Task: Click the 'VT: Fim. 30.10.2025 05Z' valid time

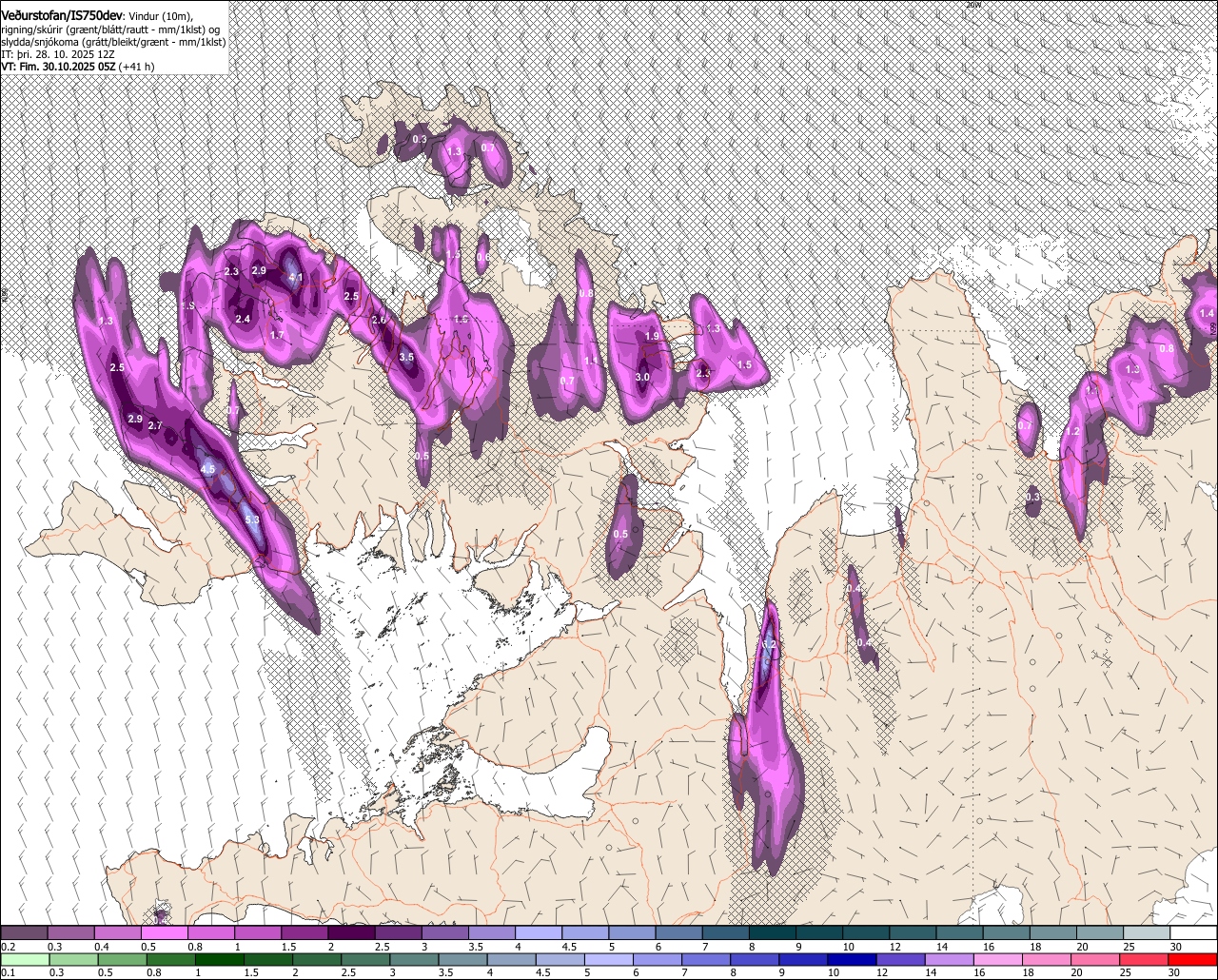Action: (58, 67)
